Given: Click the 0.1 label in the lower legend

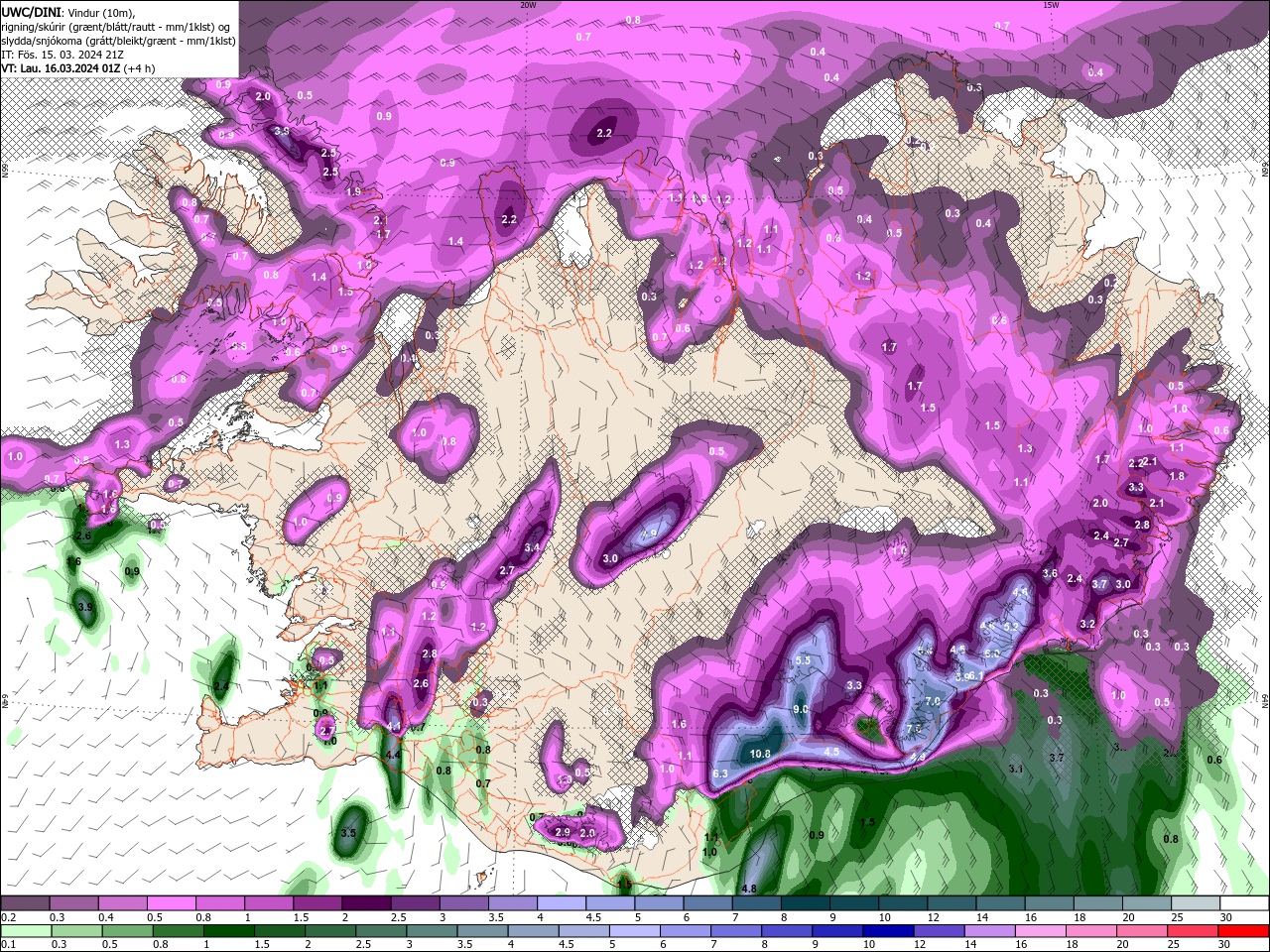Looking at the screenshot, I should [x=8, y=944].
